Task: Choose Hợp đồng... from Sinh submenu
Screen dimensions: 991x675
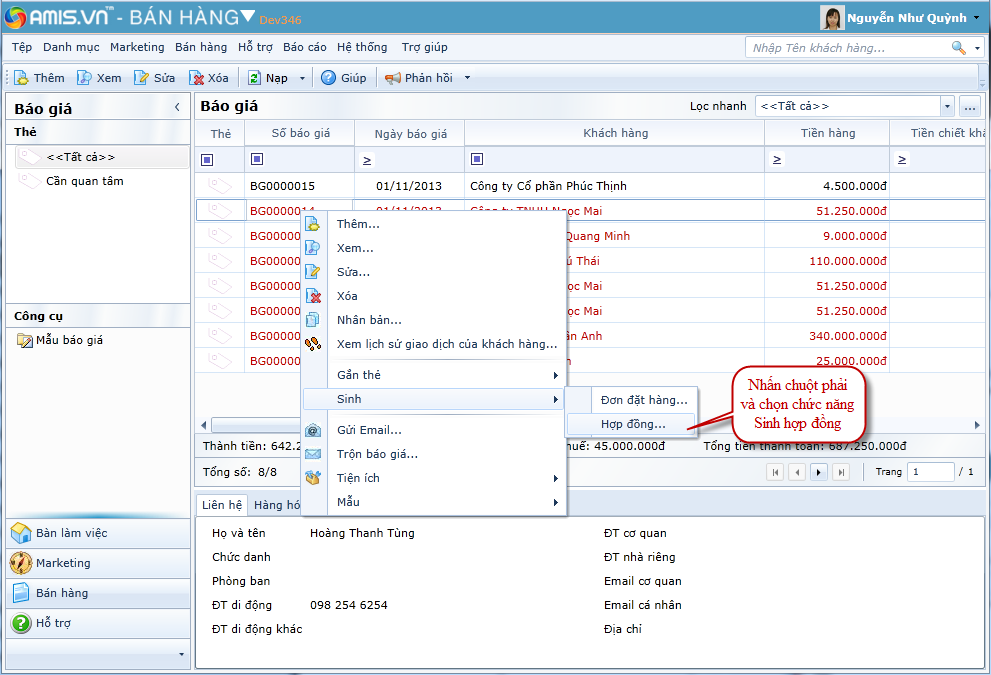Action: click(x=632, y=424)
